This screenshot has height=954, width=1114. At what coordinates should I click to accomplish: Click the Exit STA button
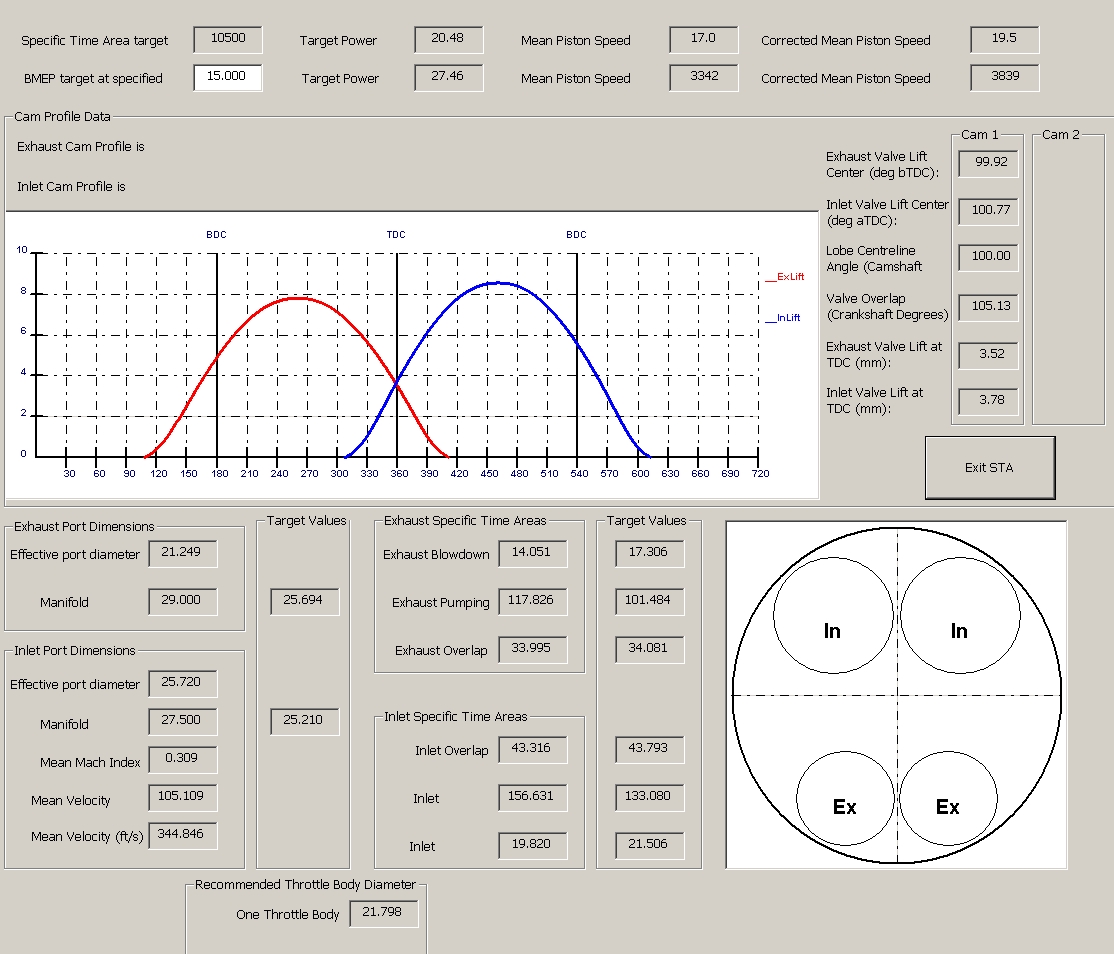click(989, 467)
